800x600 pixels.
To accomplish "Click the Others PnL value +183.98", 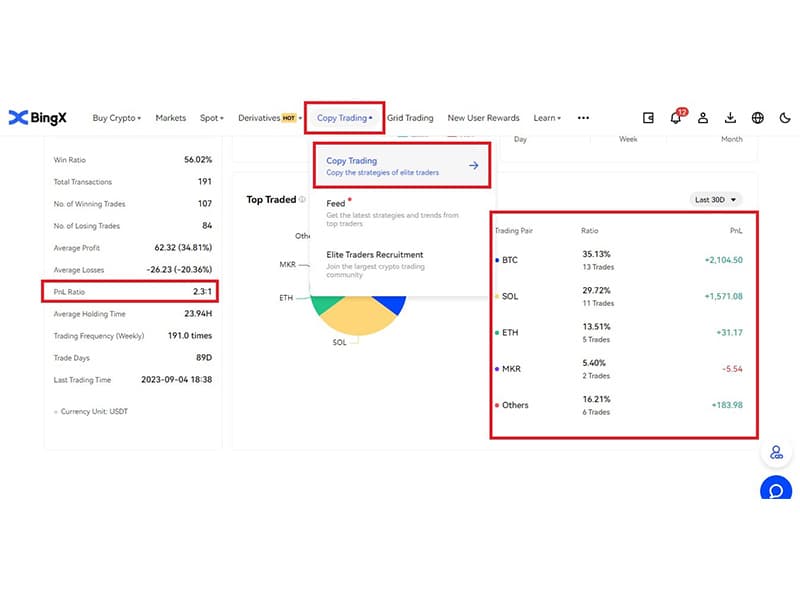I will point(727,405).
